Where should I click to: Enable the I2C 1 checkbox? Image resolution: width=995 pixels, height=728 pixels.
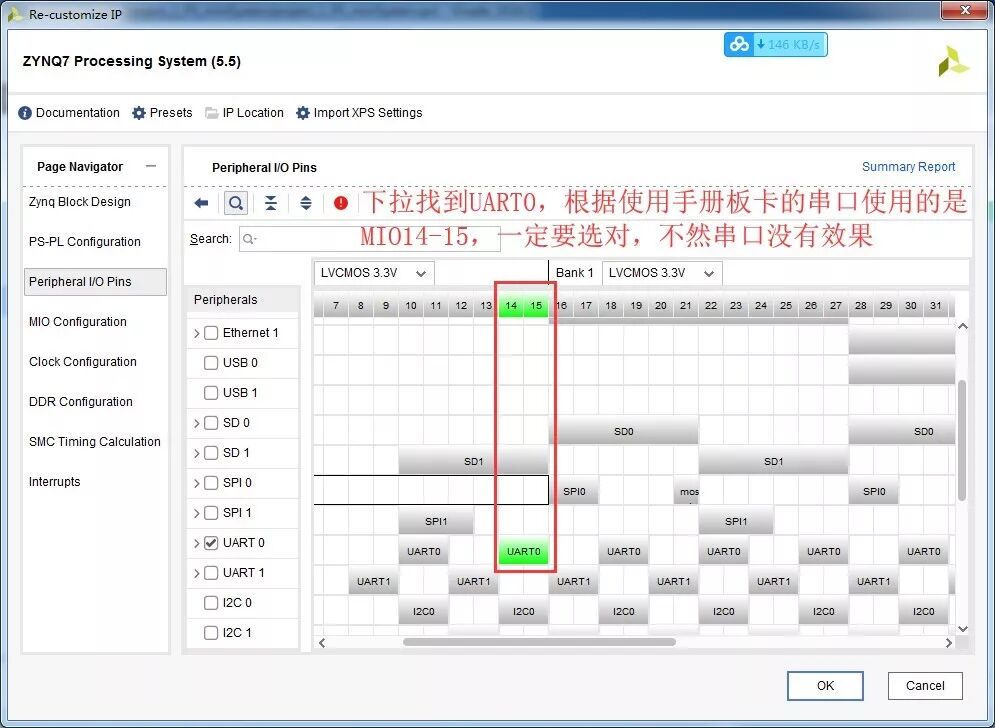click(x=211, y=633)
